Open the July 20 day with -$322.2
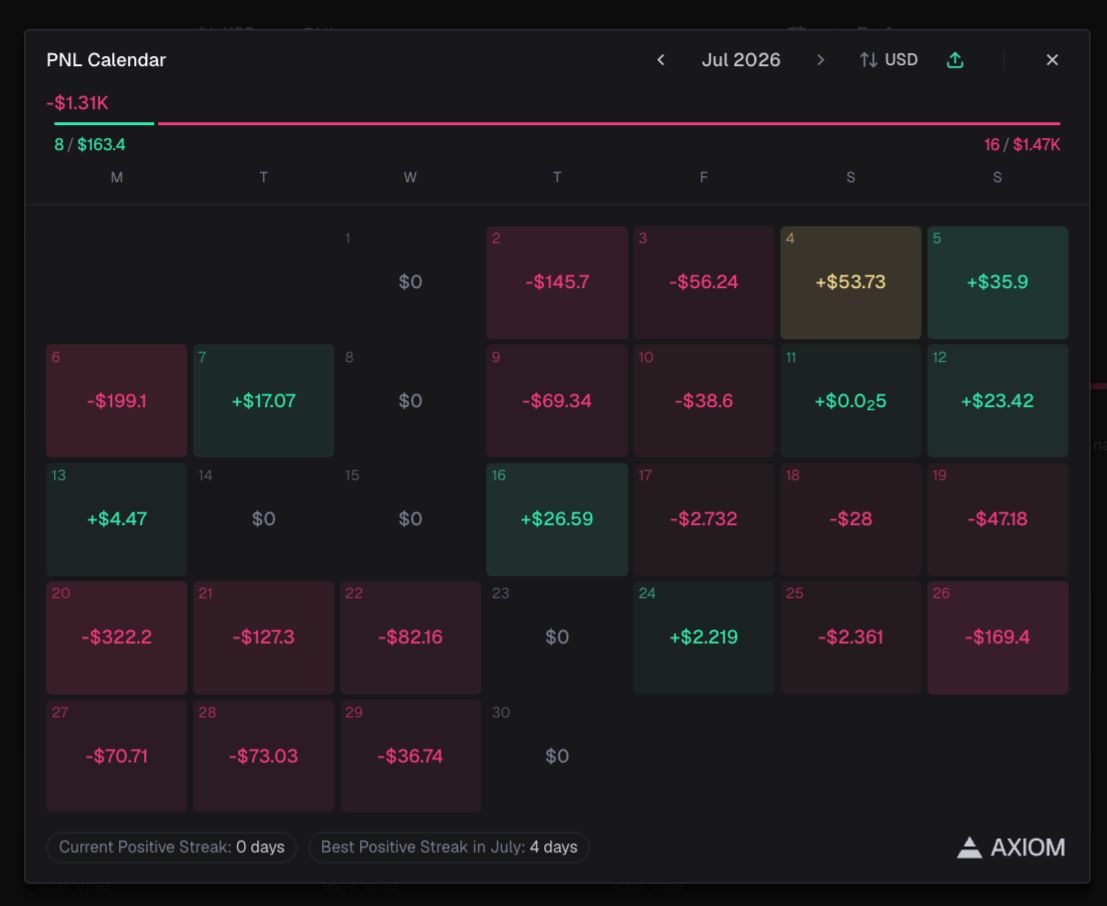Viewport: 1107px width, 906px height. point(116,638)
